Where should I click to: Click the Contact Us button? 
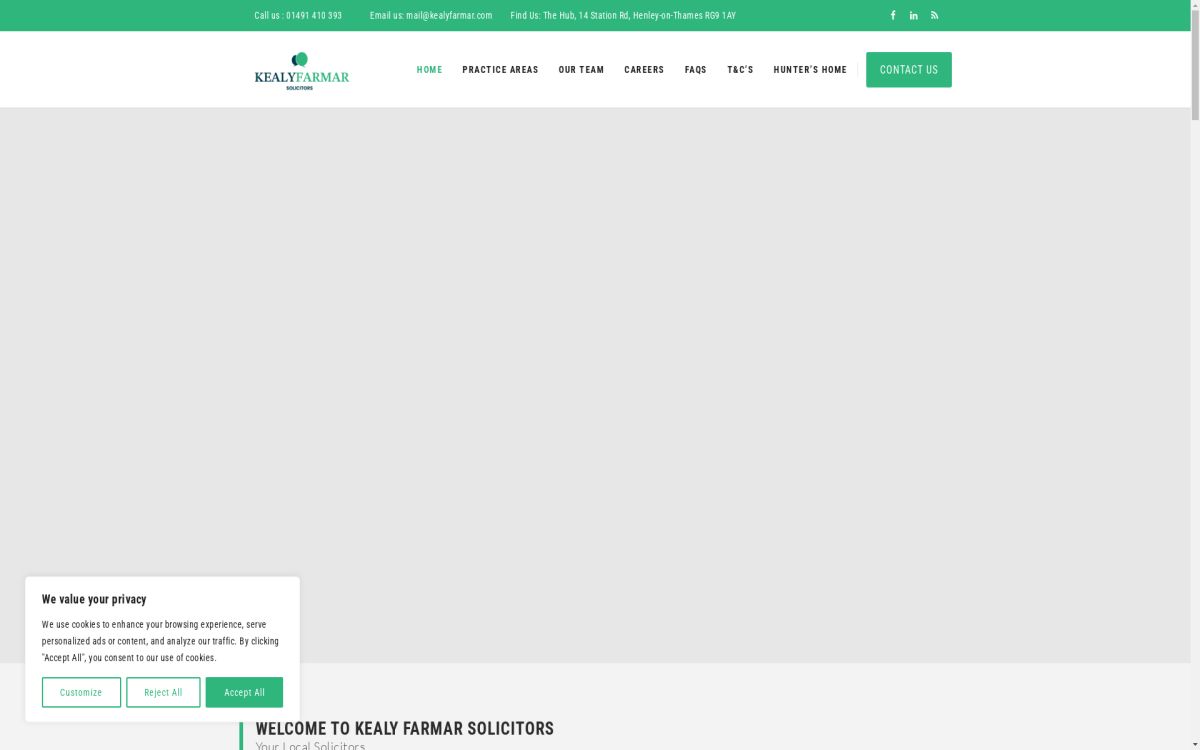click(x=908, y=69)
